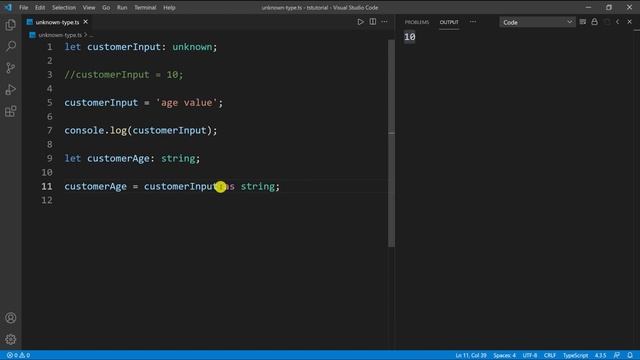640x360 pixels.
Task: Switch to the PROBLEMS tab
Action: click(417, 22)
